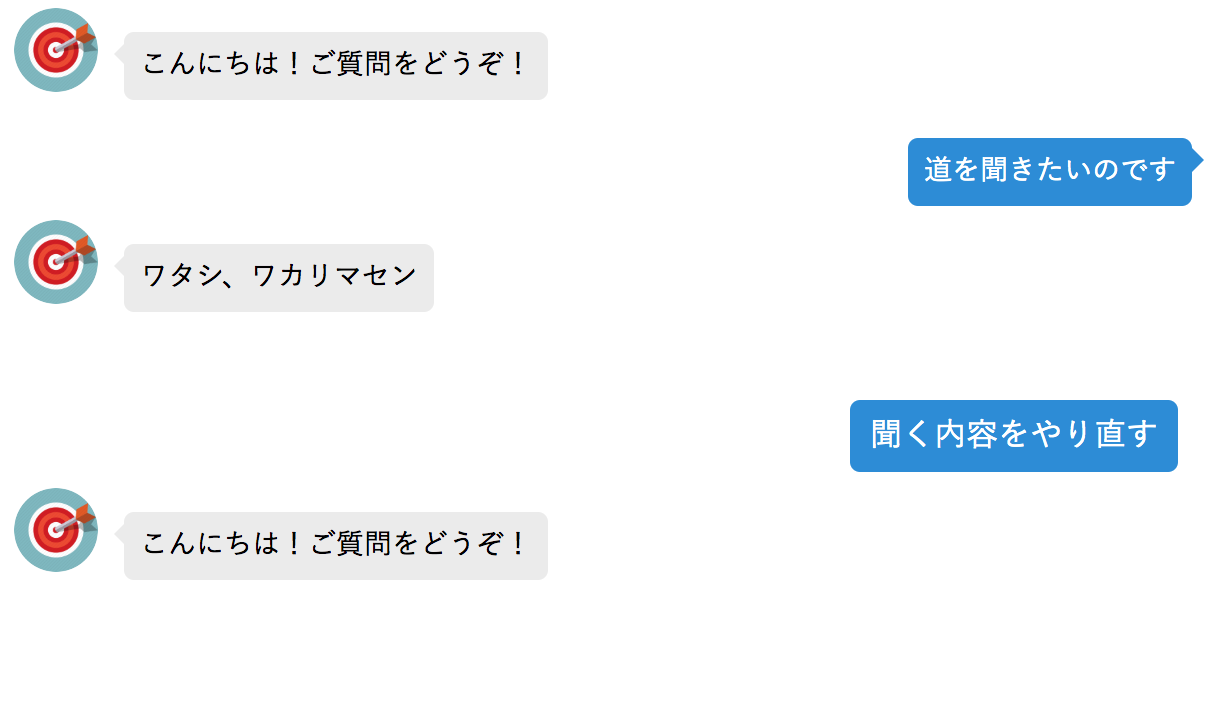Click the 聞く内容をやり直す button
Image resolution: width=1226 pixels, height=708 pixels.
1014,435
